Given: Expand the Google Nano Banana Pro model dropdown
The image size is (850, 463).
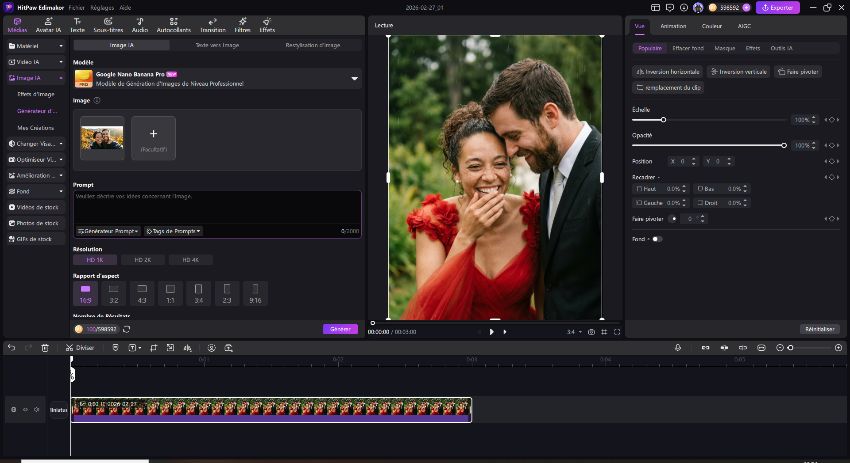Looking at the screenshot, I should tap(355, 78).
